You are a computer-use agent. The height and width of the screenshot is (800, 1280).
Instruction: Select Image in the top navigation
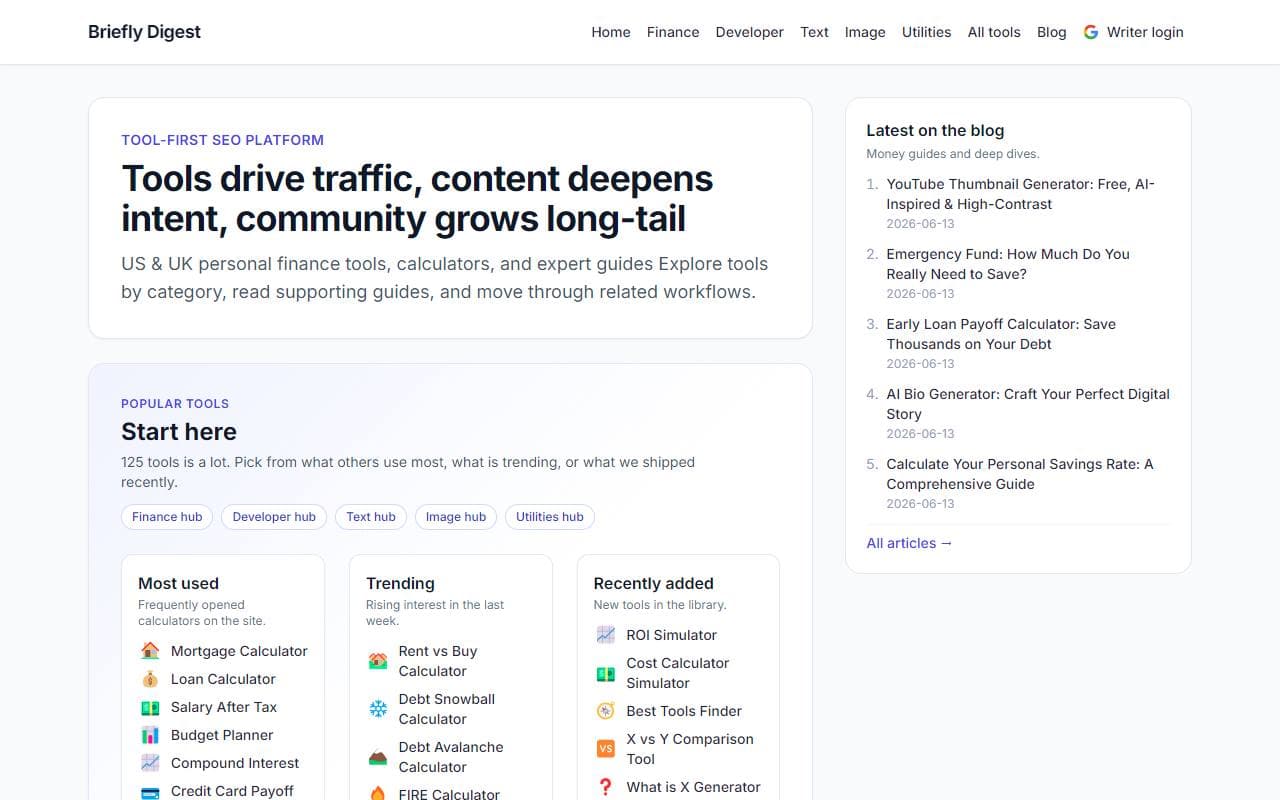point(865,32)
